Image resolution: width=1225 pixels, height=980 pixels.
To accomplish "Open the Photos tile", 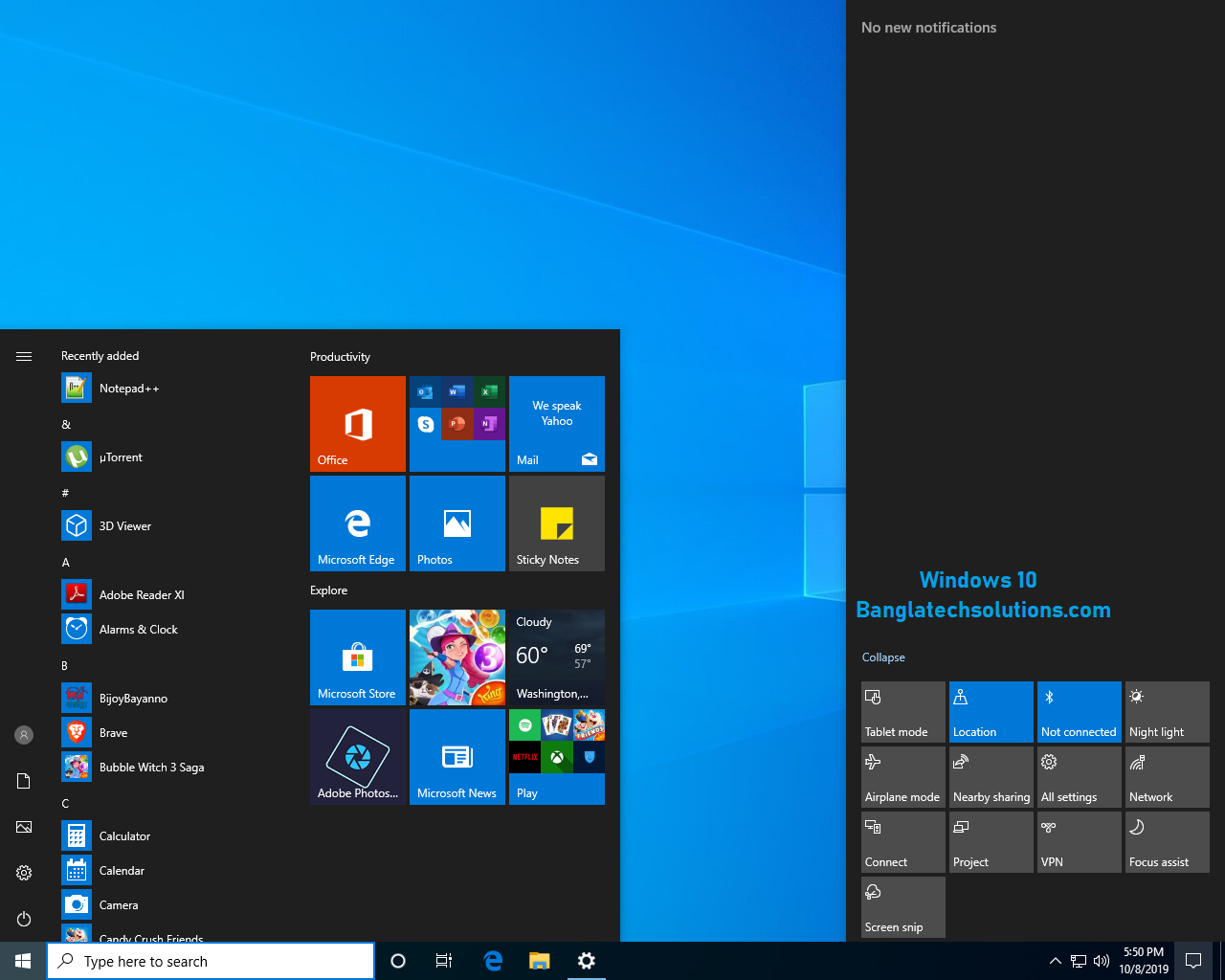I will (x=457, y=523).
